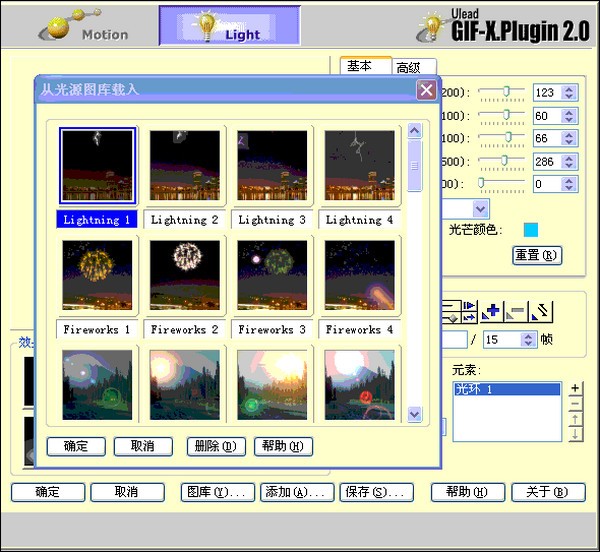The image size is (600, 552).
Task: Open the dropdown above 光芒颜色
Action: click(x=480, y=209)
